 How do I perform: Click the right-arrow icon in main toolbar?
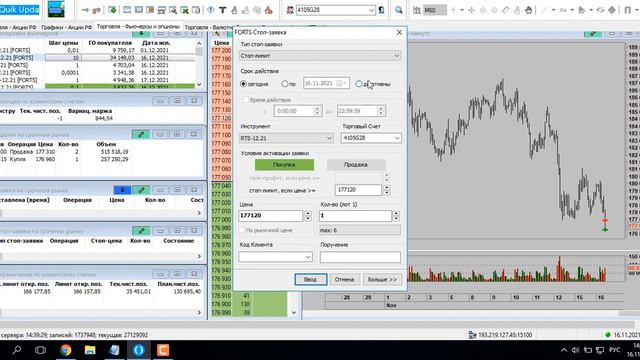[84, 10]
